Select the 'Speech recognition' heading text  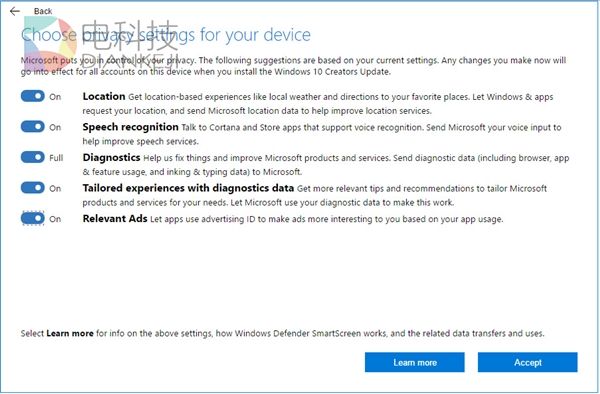(x=130, y=127)
